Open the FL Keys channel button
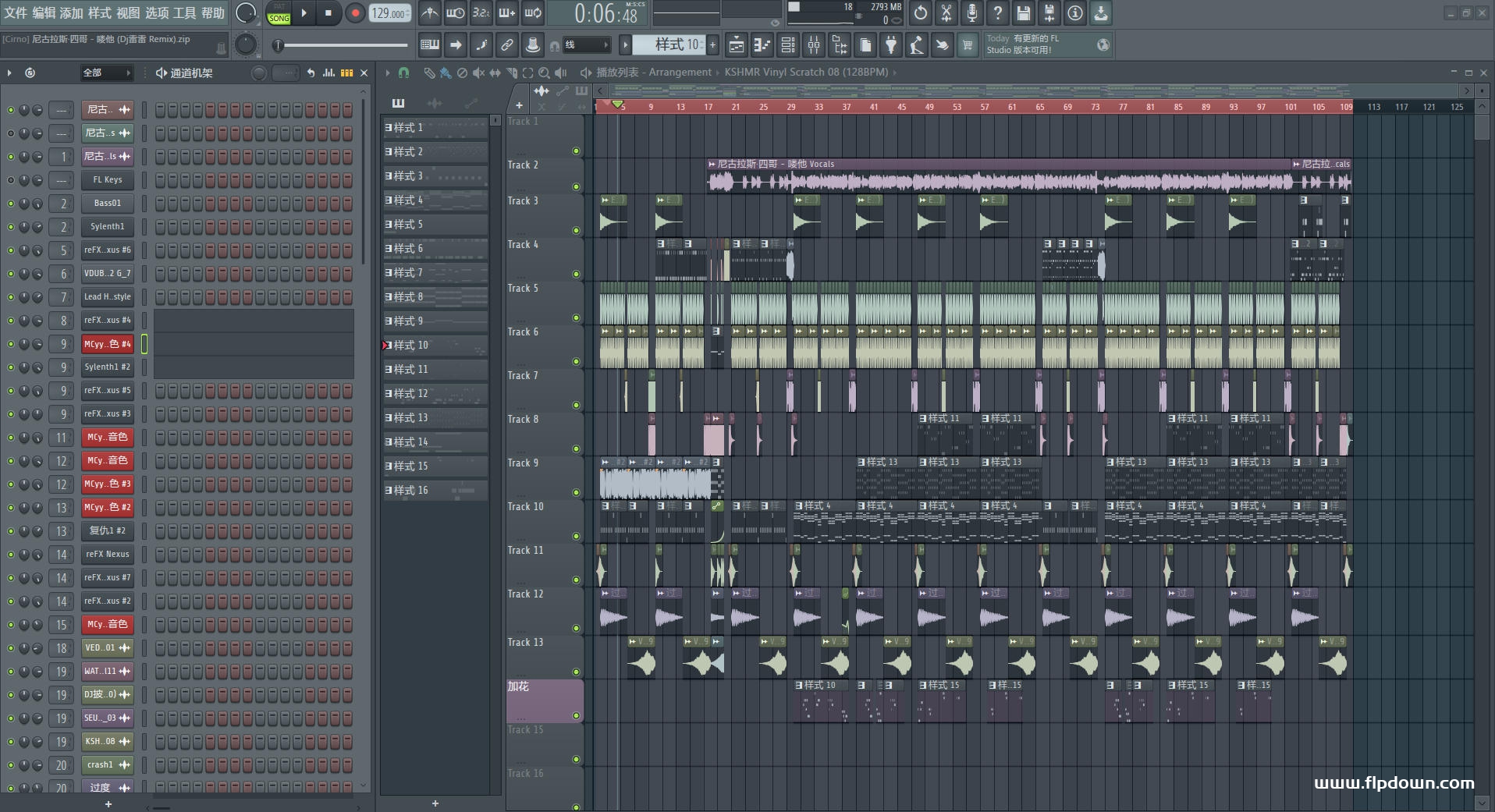This screenshot has width=1495, height=812. click(x=108, y=180)
